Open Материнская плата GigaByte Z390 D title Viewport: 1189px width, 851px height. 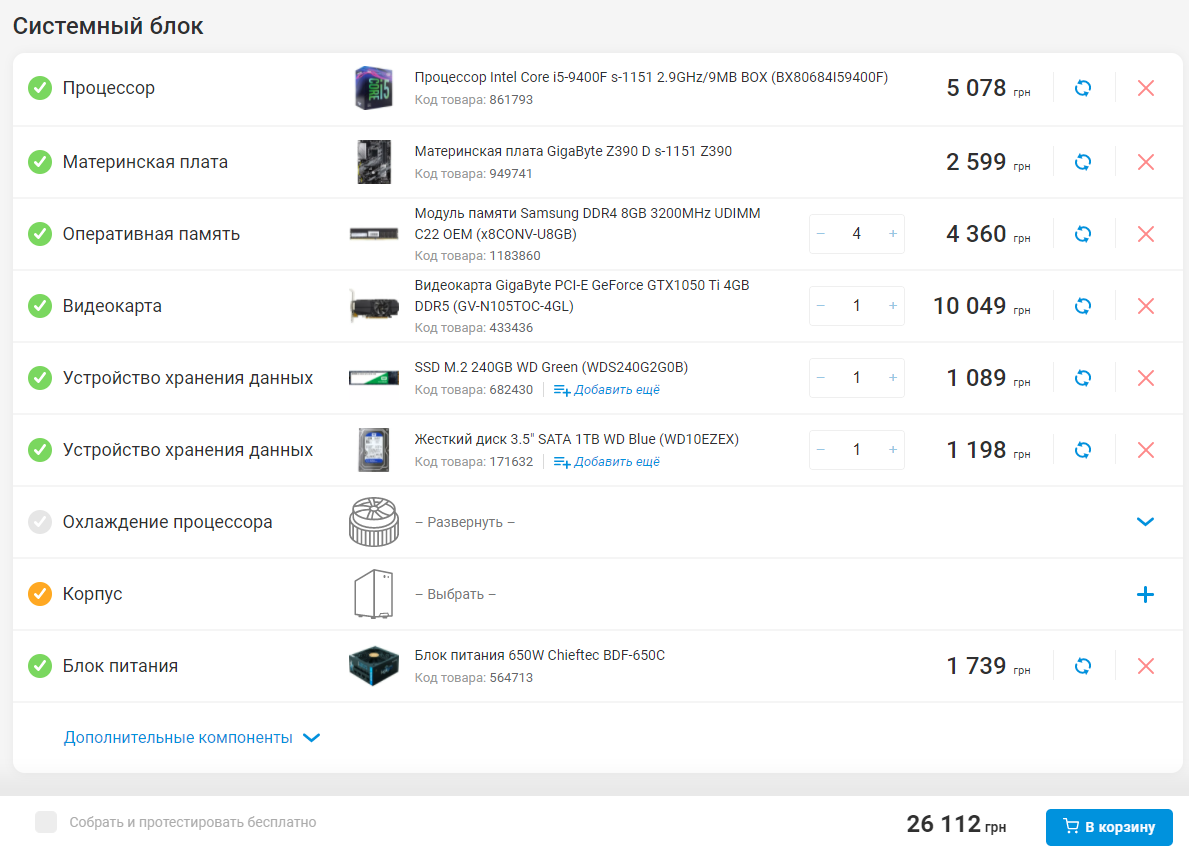click(573, 151)
